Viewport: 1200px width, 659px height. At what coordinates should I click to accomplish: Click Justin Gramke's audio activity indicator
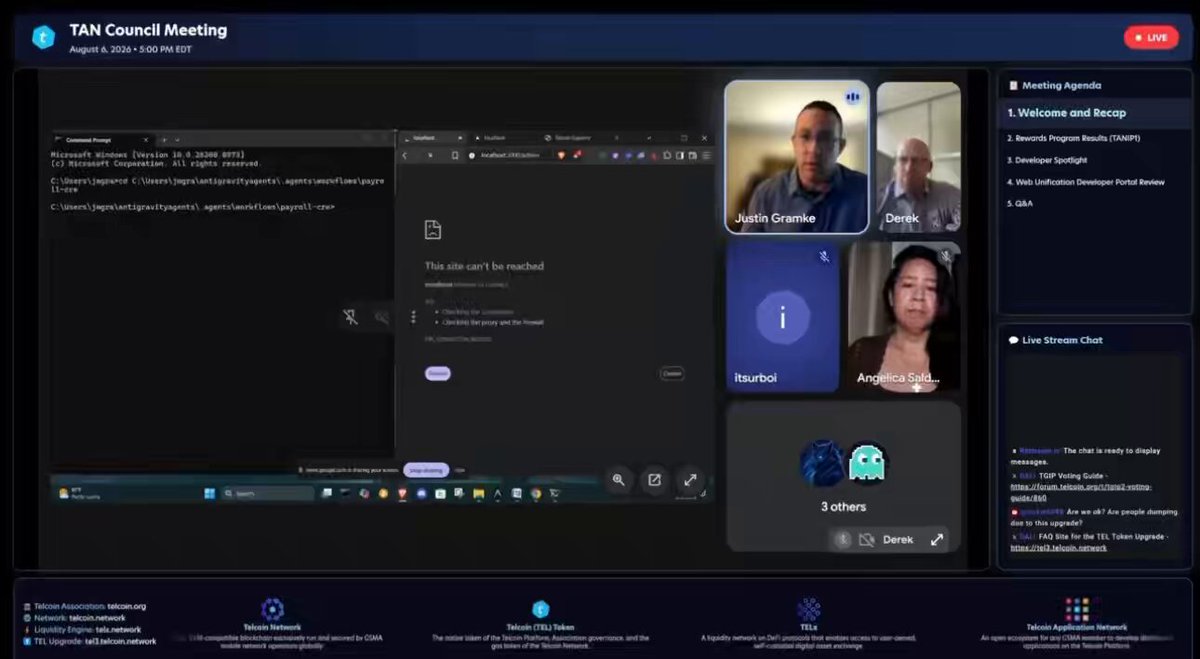pos(853,97)
